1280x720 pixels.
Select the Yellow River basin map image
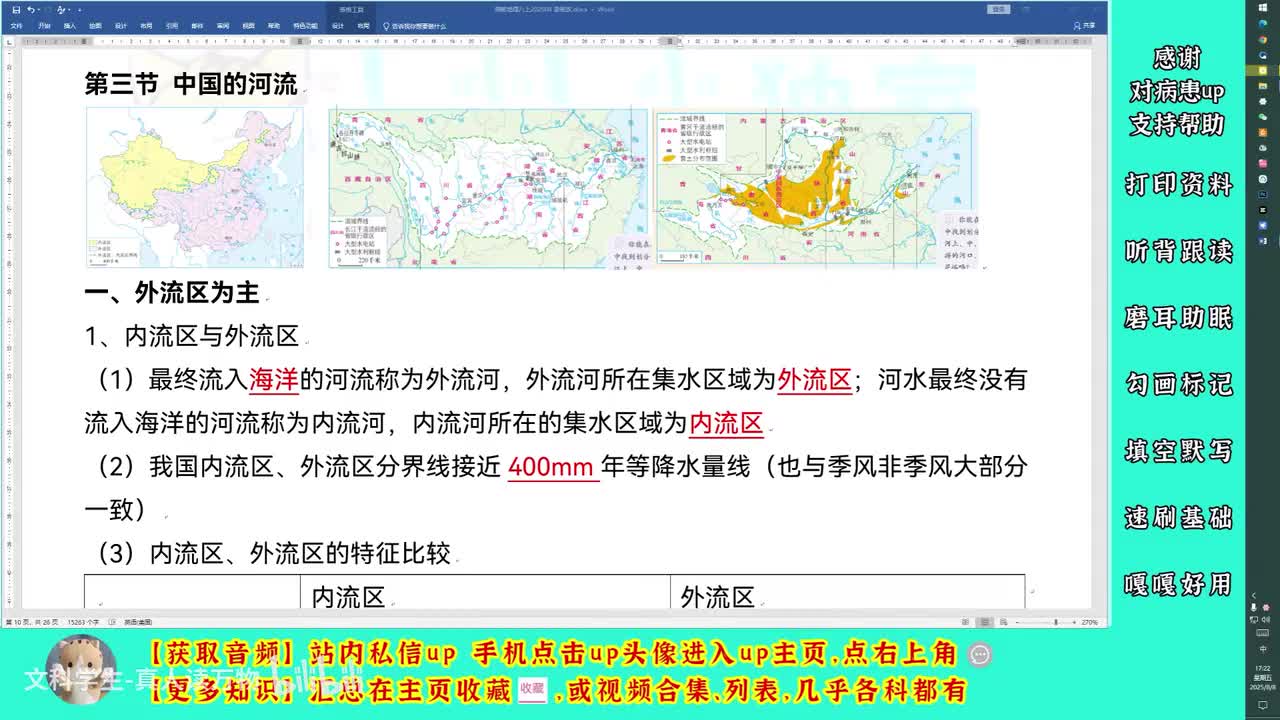(817, 189)
